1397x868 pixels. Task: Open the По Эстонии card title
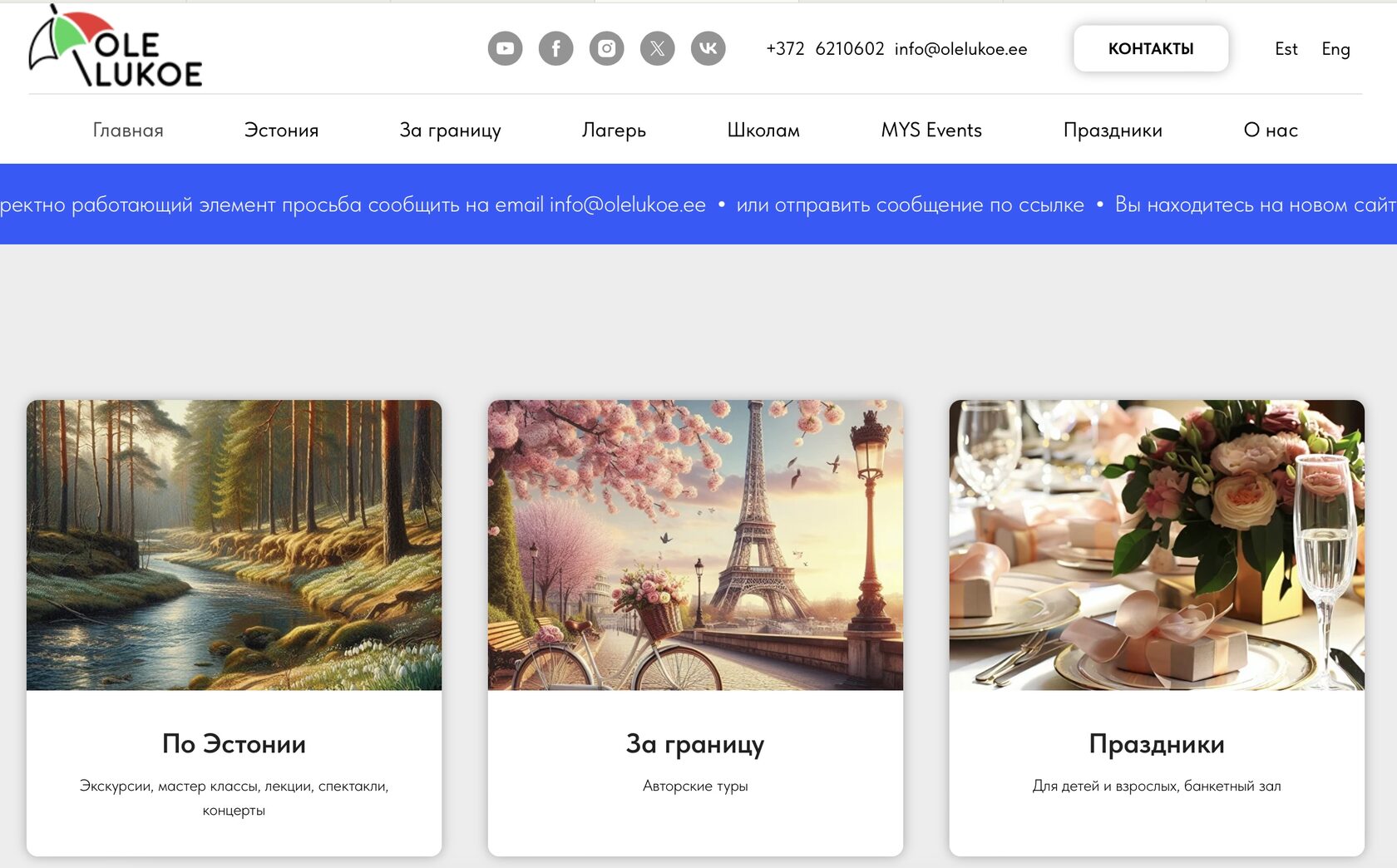234,743
